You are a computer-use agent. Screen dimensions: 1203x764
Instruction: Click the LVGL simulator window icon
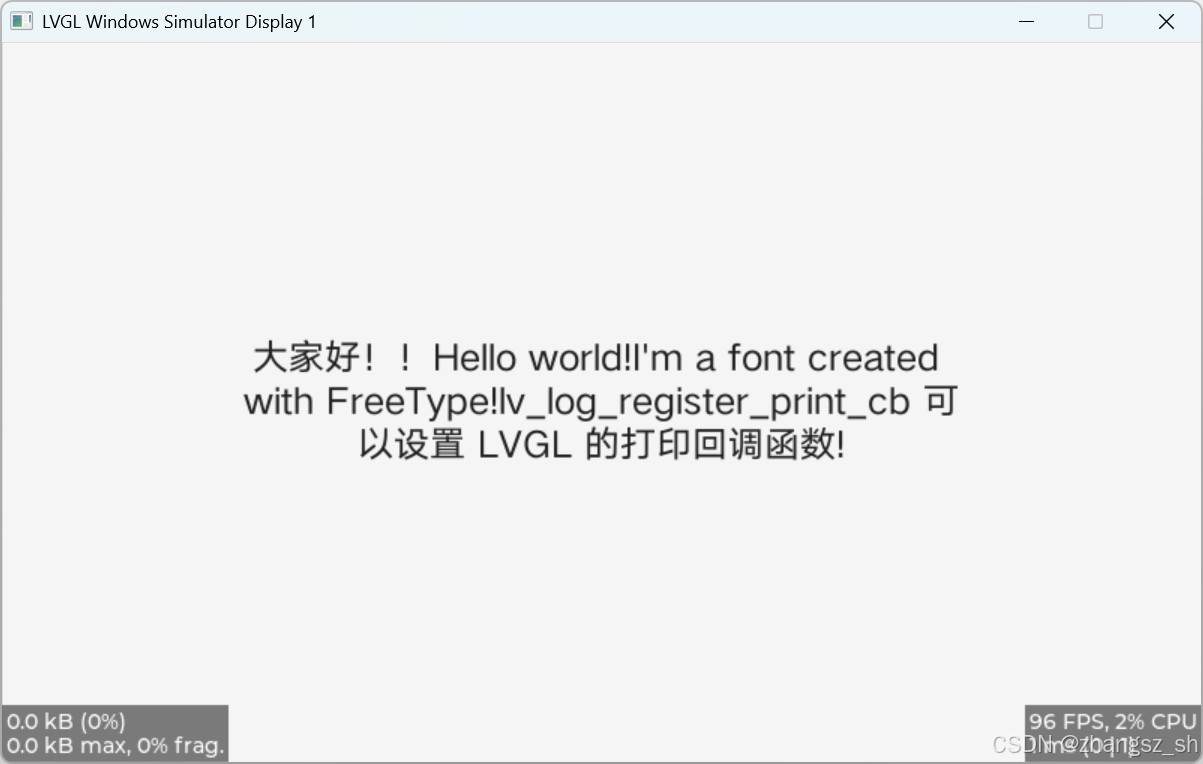point(21,21)
